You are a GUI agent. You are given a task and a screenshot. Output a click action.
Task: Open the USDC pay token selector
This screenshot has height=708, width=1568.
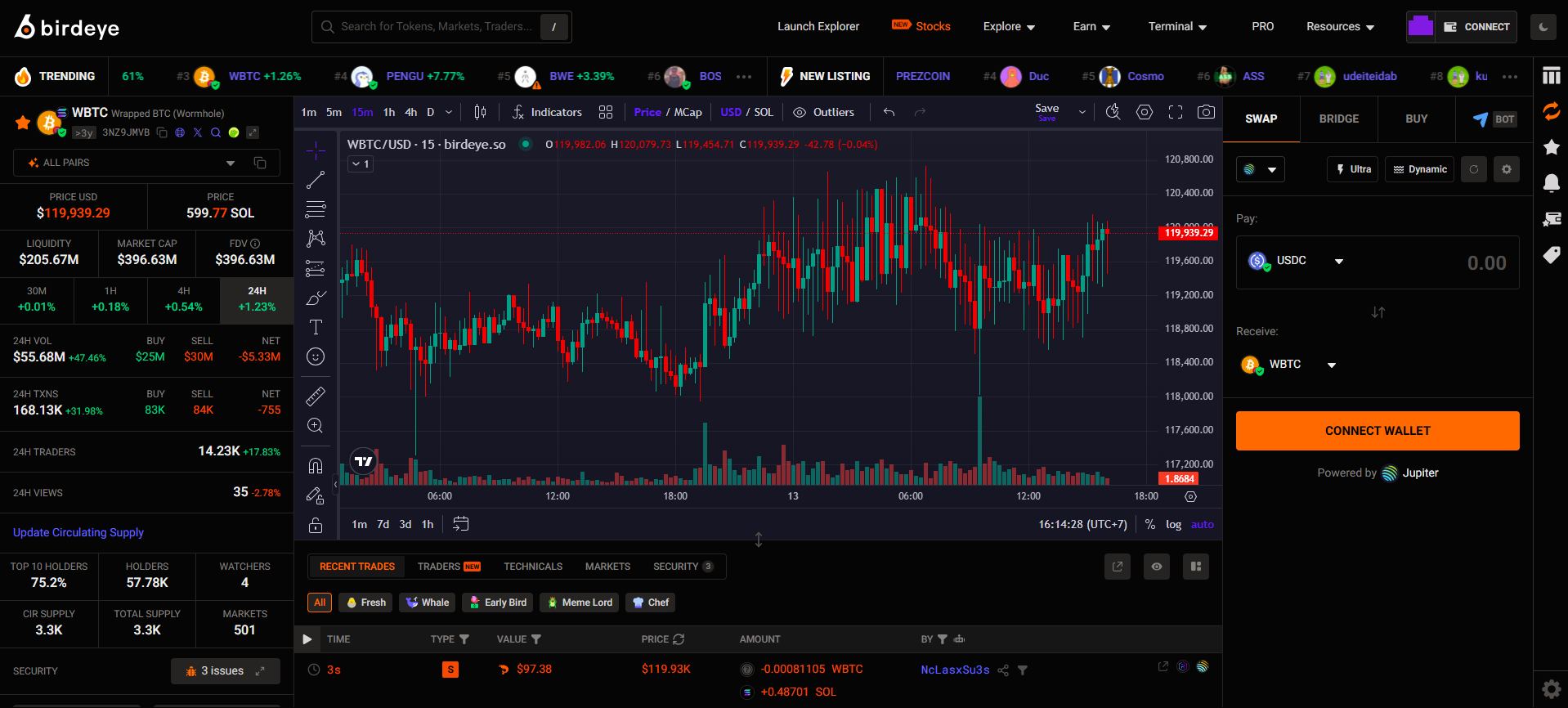[x=1297, y=262]
